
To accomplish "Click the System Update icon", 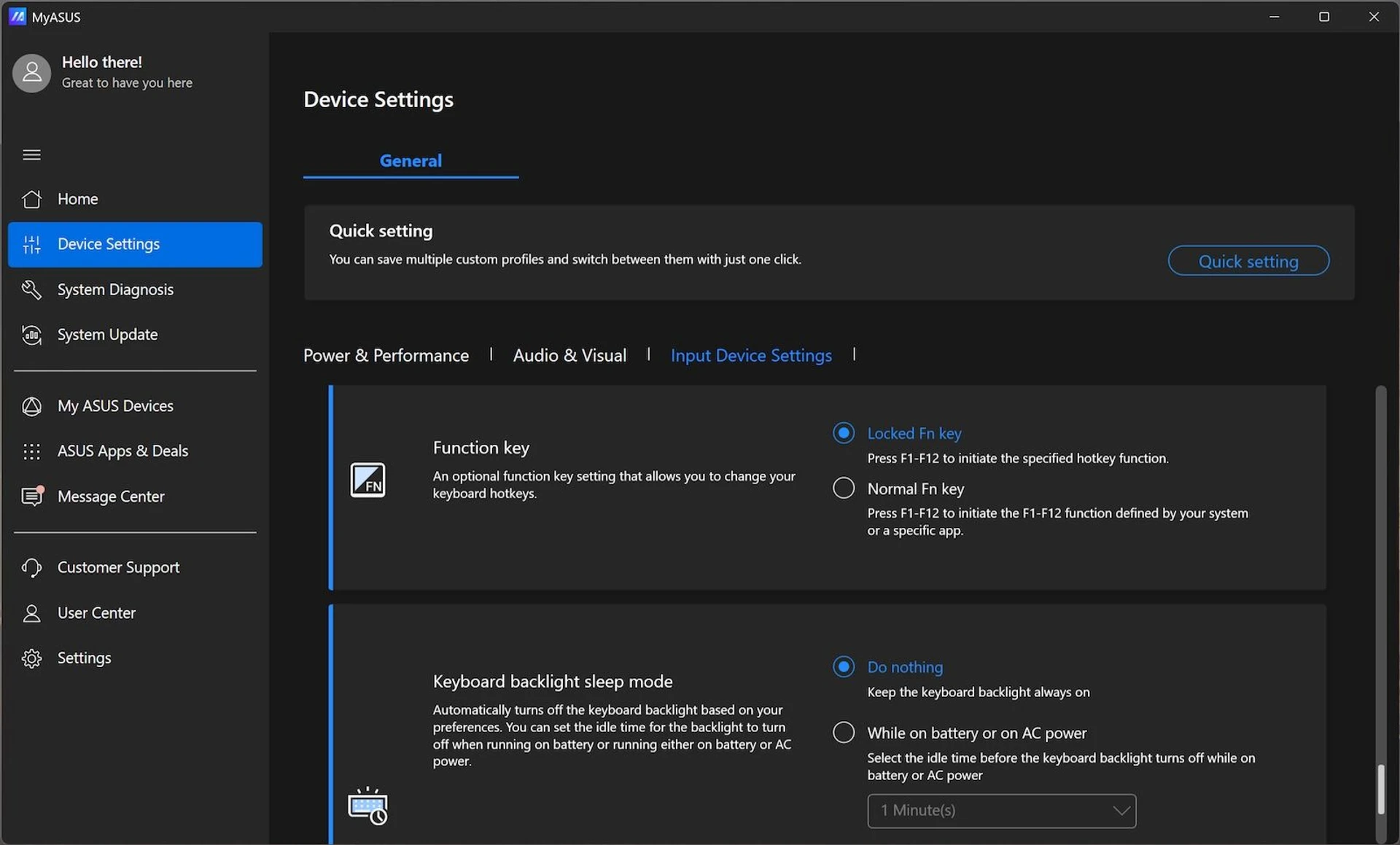I will coord(31,335).
